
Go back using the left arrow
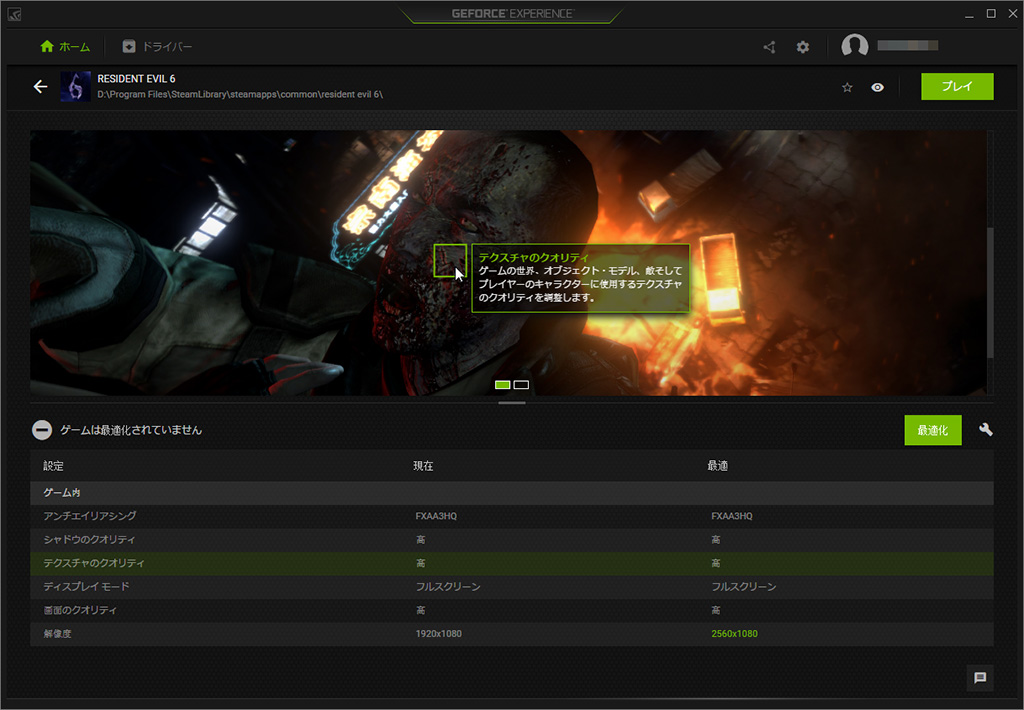(x=40, y=87)
